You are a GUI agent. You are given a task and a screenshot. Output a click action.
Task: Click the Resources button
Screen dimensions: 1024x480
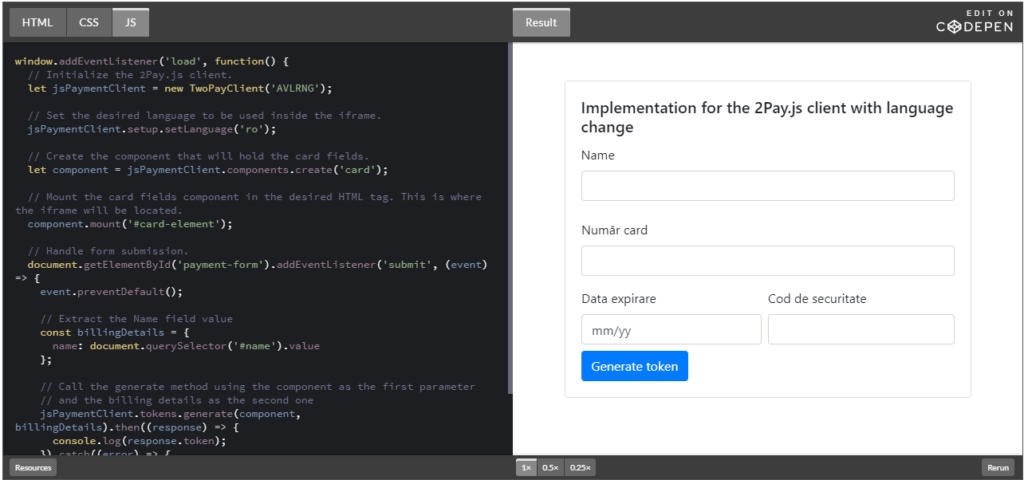point(33,468)
